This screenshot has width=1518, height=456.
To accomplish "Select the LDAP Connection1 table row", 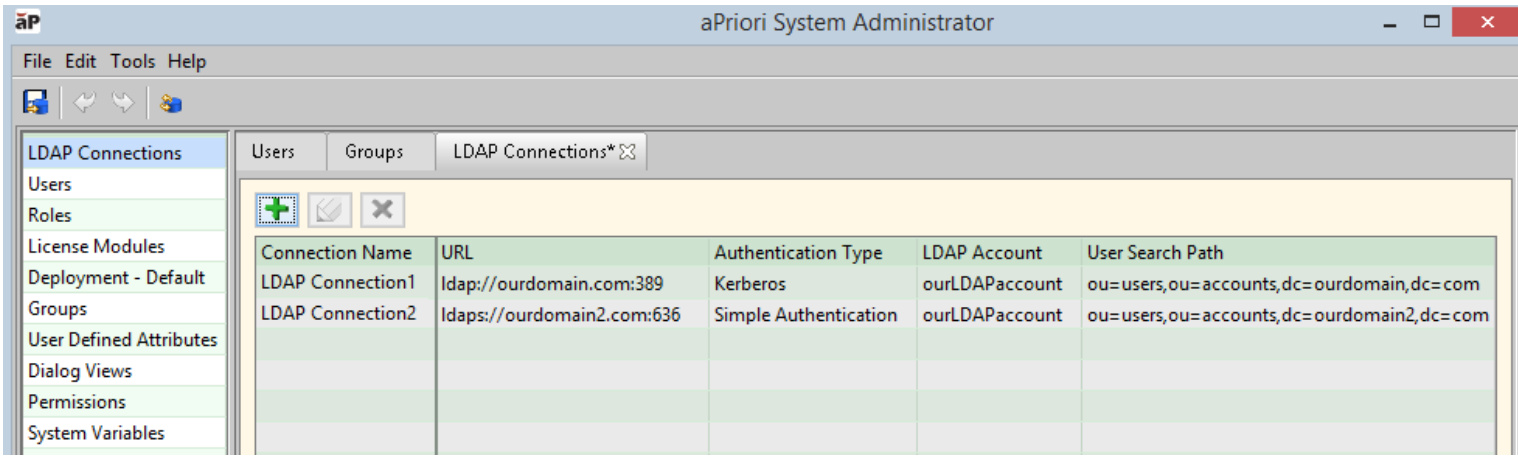I will [337, 283].
